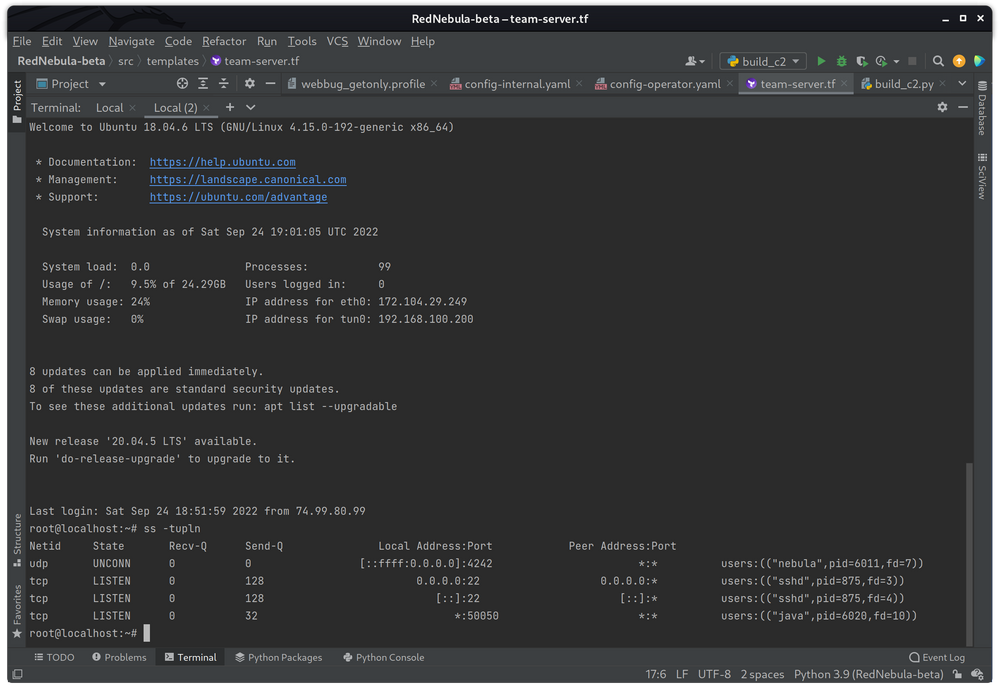Follow the help.ubuntu.com link
The image size is (1000, 690).
(x=222, y=161)
